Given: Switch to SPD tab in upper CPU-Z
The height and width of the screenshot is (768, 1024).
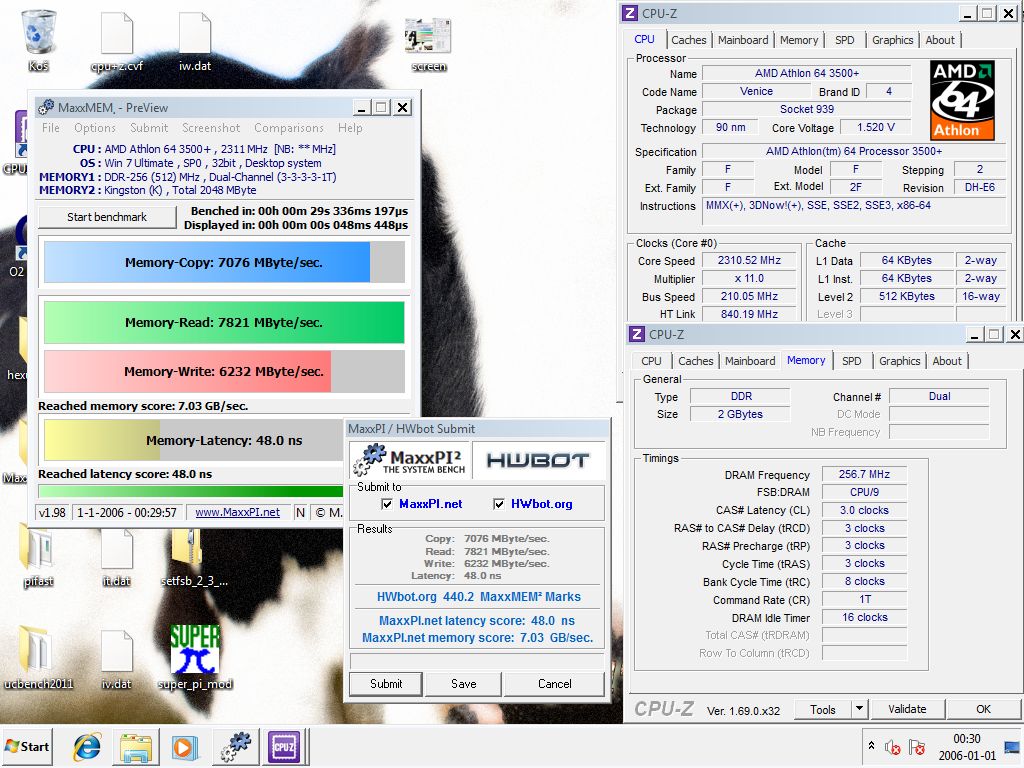Looking at the screenshot, I should coord(844,40).
